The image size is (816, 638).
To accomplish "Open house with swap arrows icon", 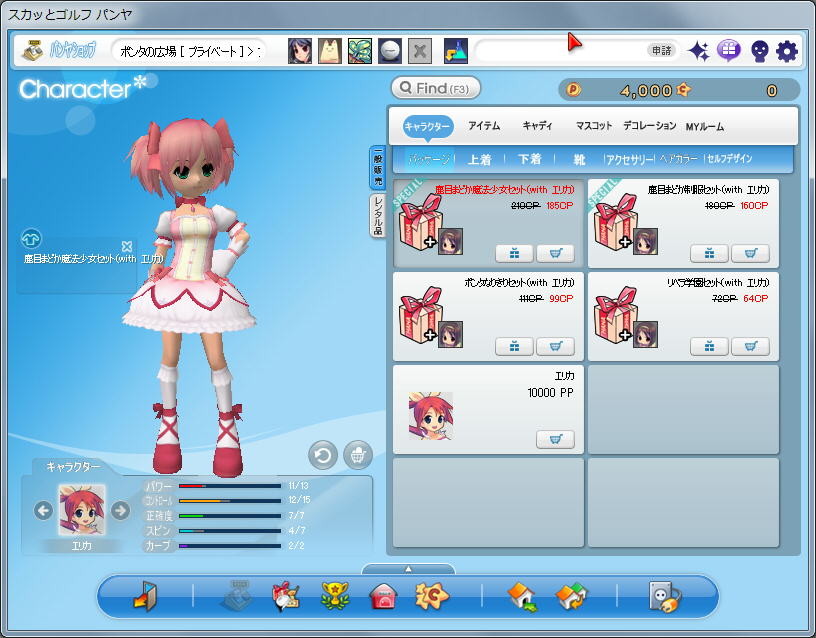I will point(571,596).
